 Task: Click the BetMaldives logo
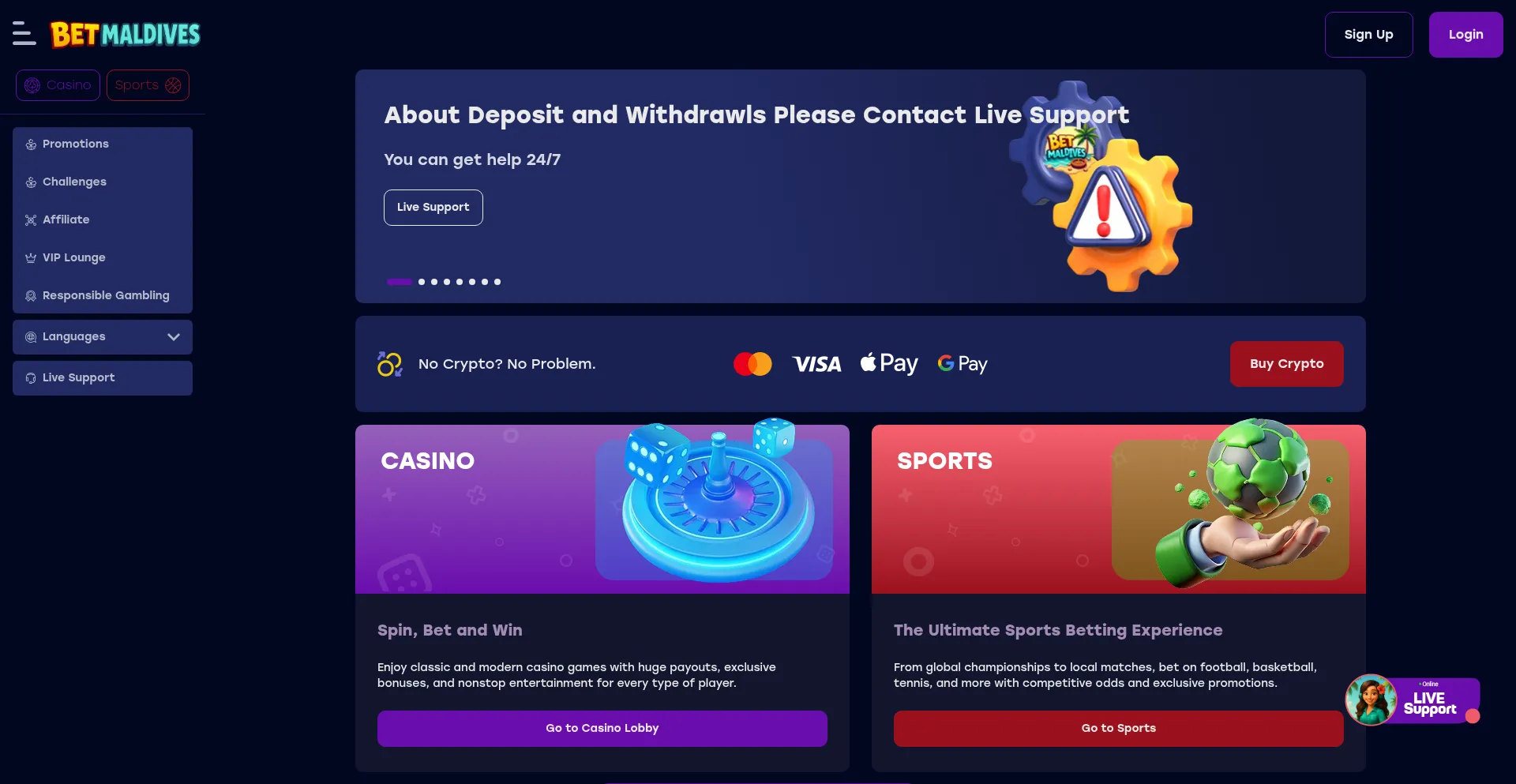tap(125, 34)
